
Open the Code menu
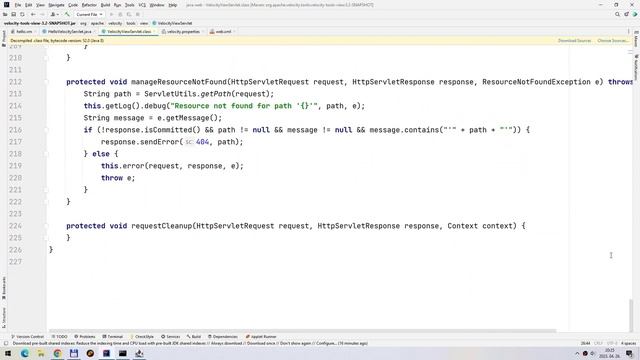coord(73,5)
